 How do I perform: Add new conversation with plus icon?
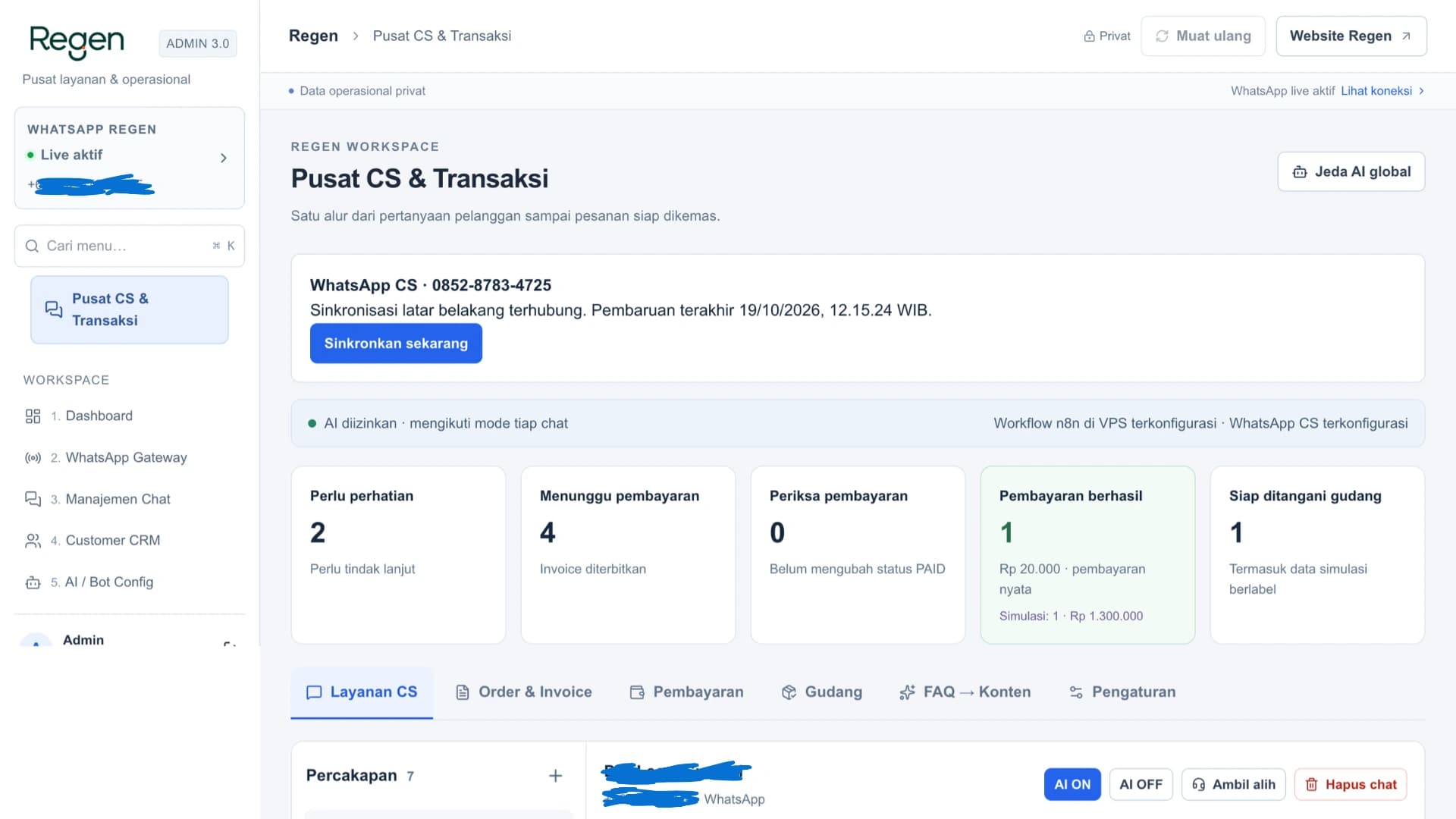555,776
